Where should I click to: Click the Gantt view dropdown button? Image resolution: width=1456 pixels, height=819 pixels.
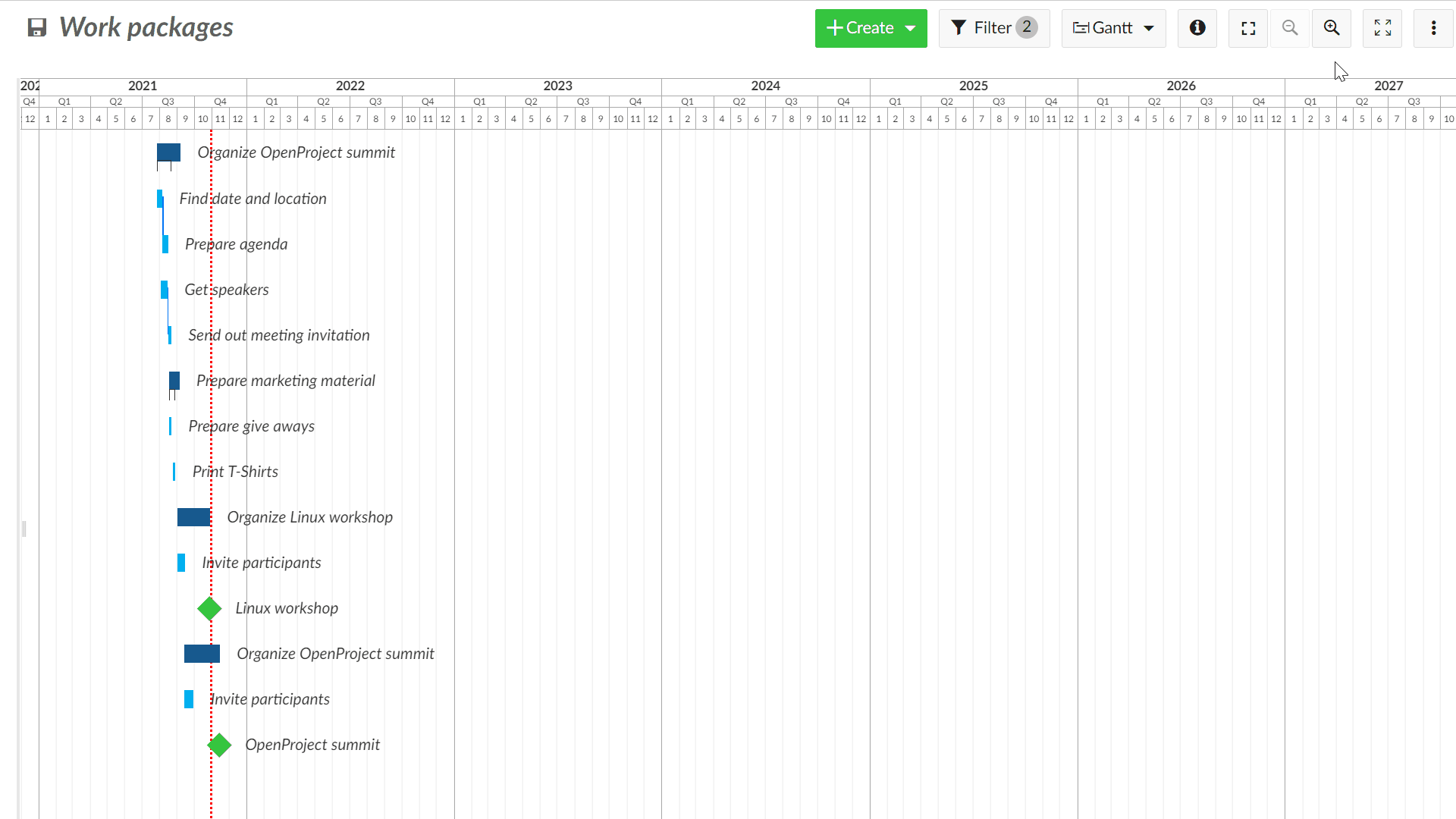[1113, 27]
